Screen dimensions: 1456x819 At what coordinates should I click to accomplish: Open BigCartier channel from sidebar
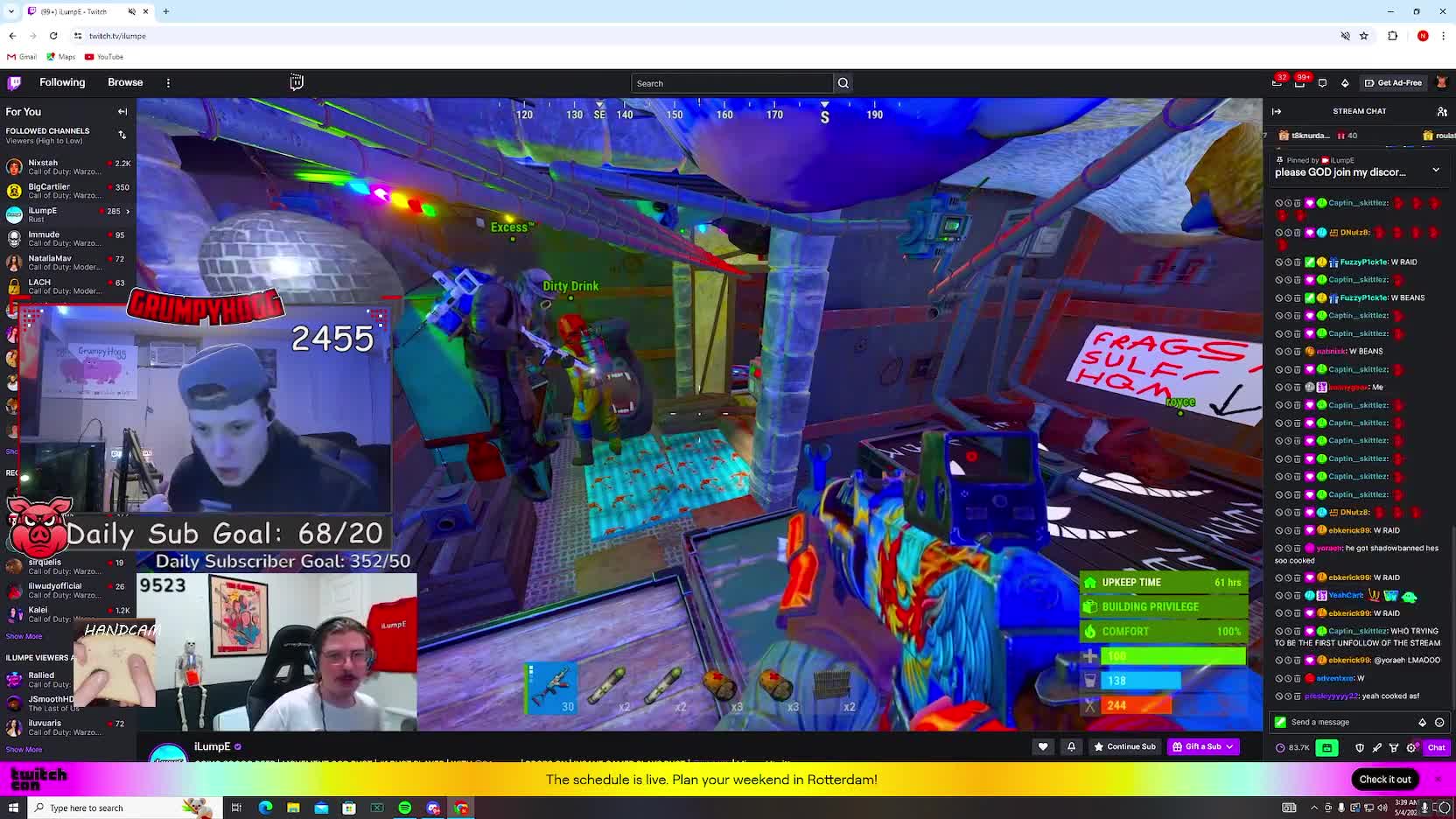point(67,191)
